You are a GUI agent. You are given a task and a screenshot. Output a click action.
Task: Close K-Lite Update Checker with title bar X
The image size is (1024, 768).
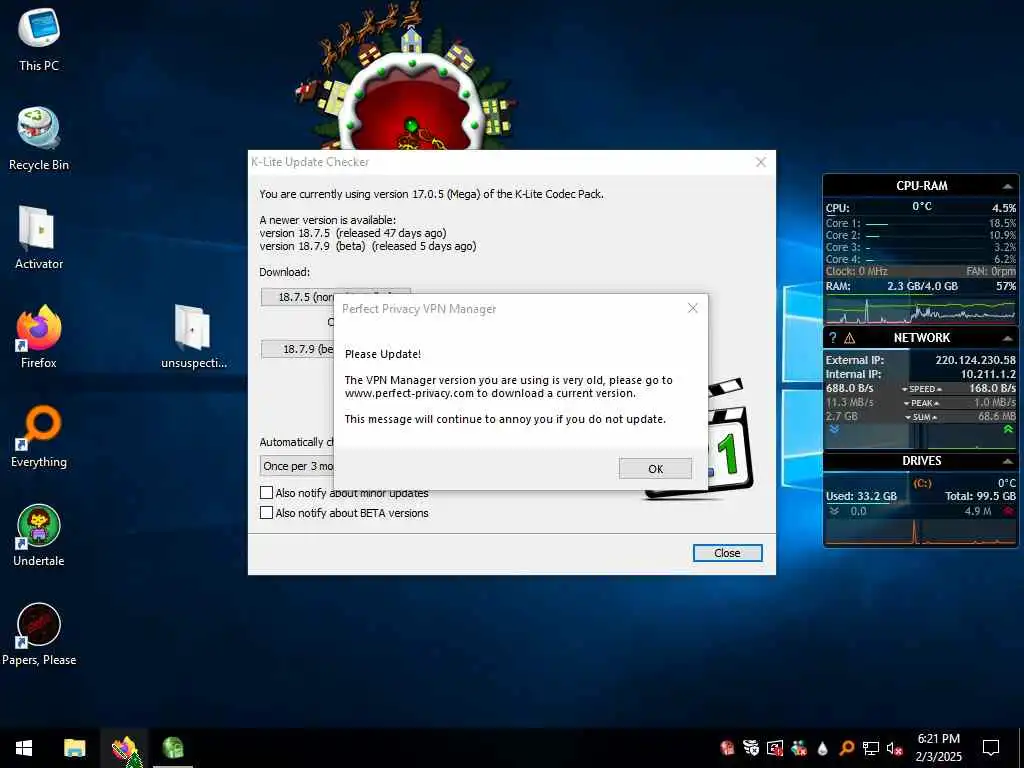coord(761,162)
